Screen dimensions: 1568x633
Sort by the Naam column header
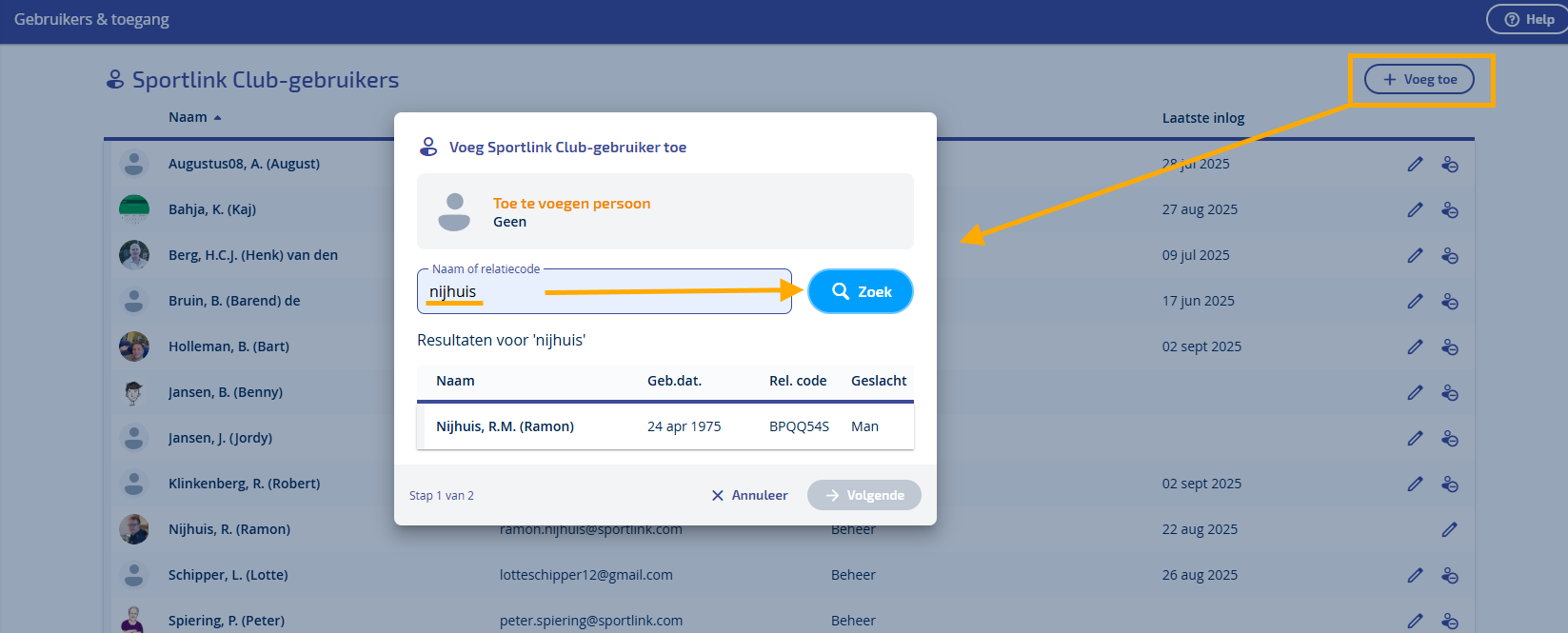coord(194,117)
